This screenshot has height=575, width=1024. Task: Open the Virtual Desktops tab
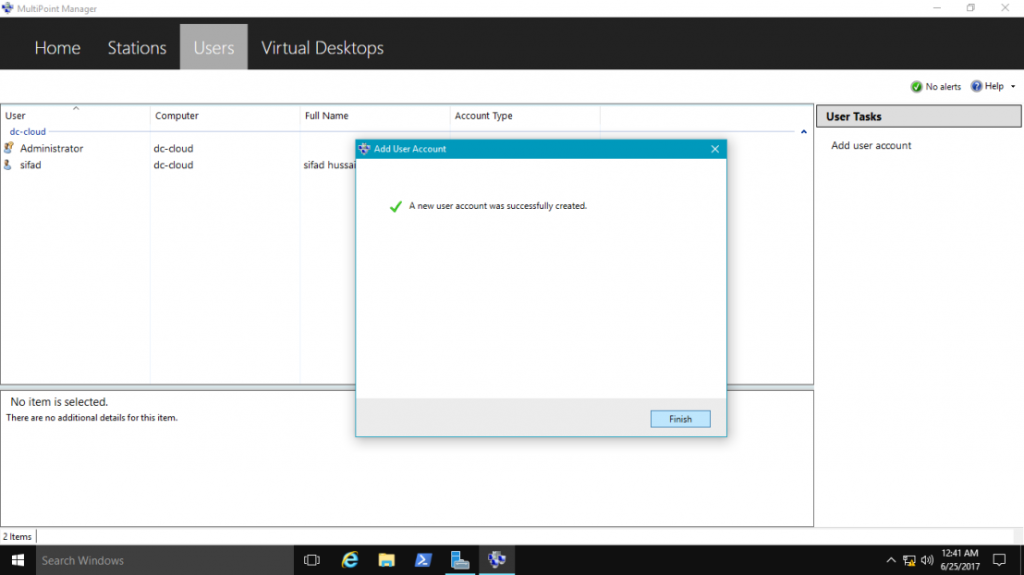tap(322, 48)
